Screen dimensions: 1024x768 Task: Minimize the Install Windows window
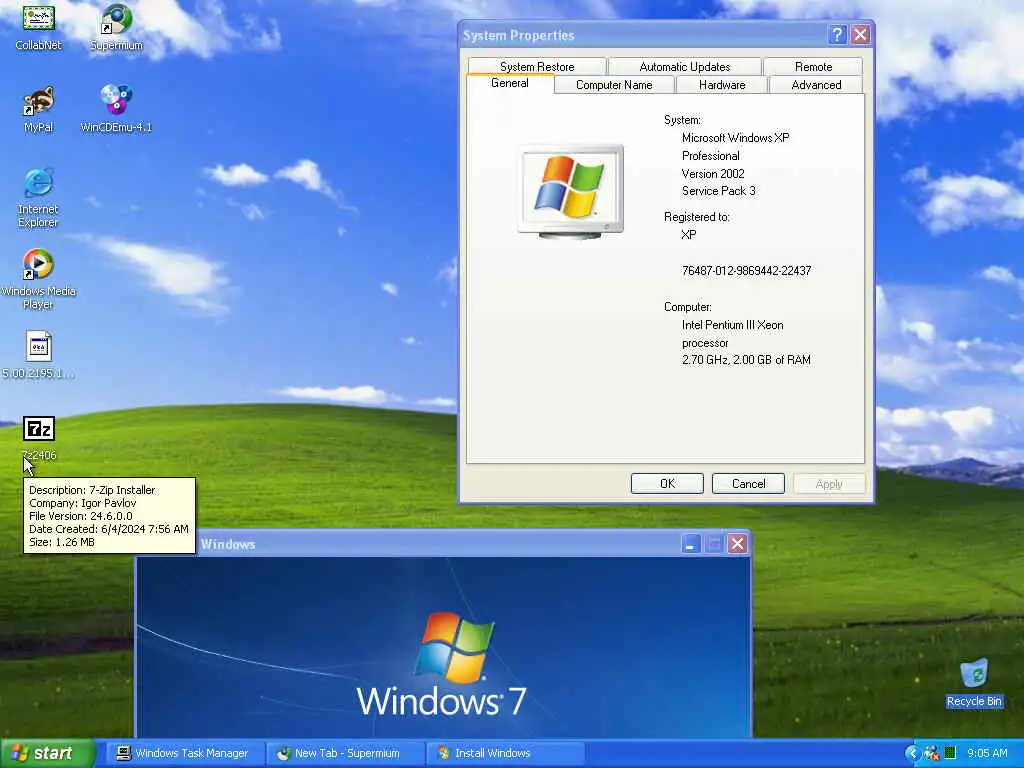[691, 543]
